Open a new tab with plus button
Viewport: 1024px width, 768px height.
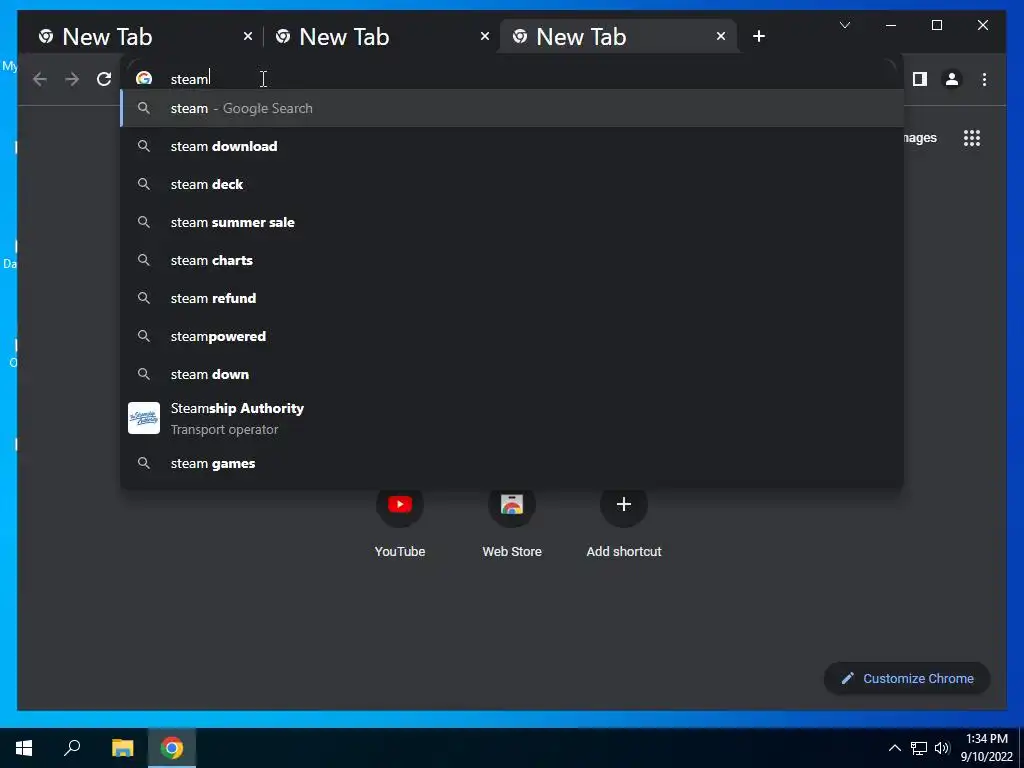758,37
